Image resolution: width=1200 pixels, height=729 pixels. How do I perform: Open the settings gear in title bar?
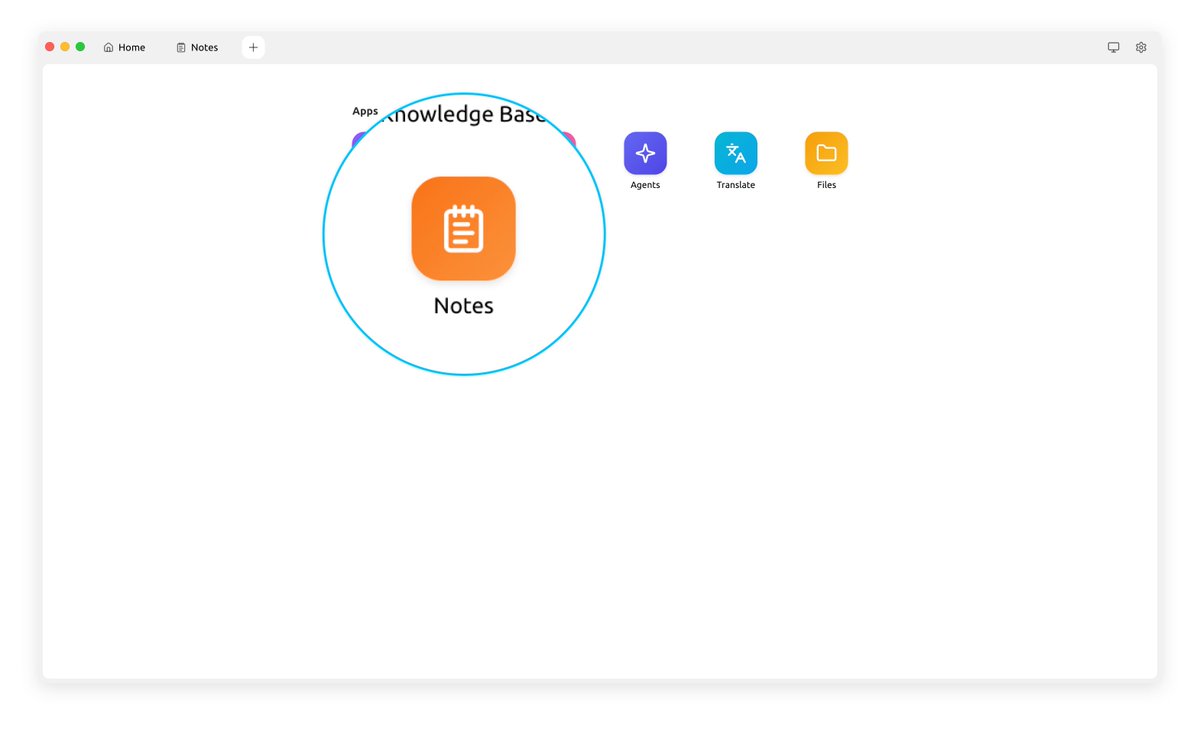click(x=1141, y=47)
